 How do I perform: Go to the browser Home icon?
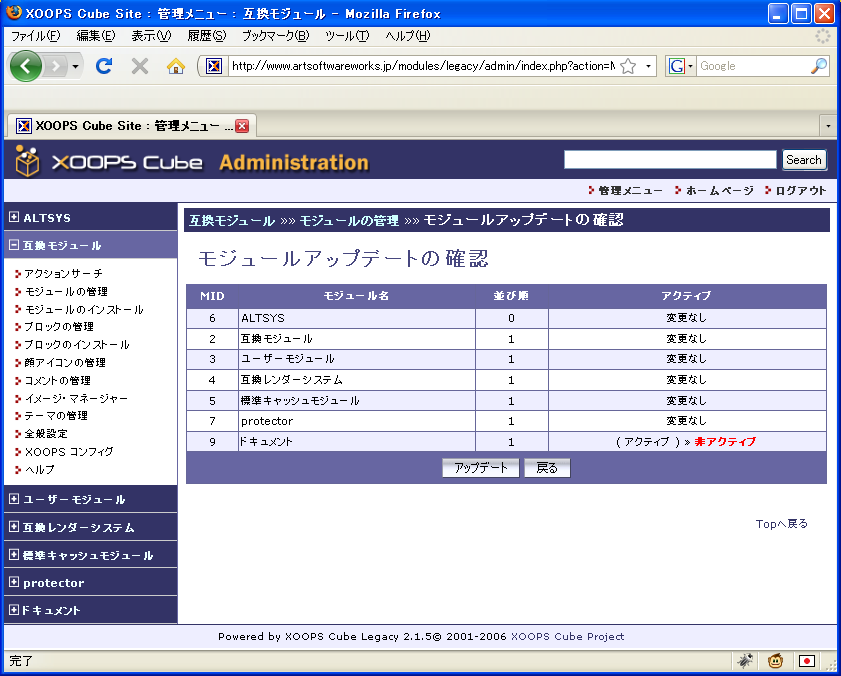[175, 66]
